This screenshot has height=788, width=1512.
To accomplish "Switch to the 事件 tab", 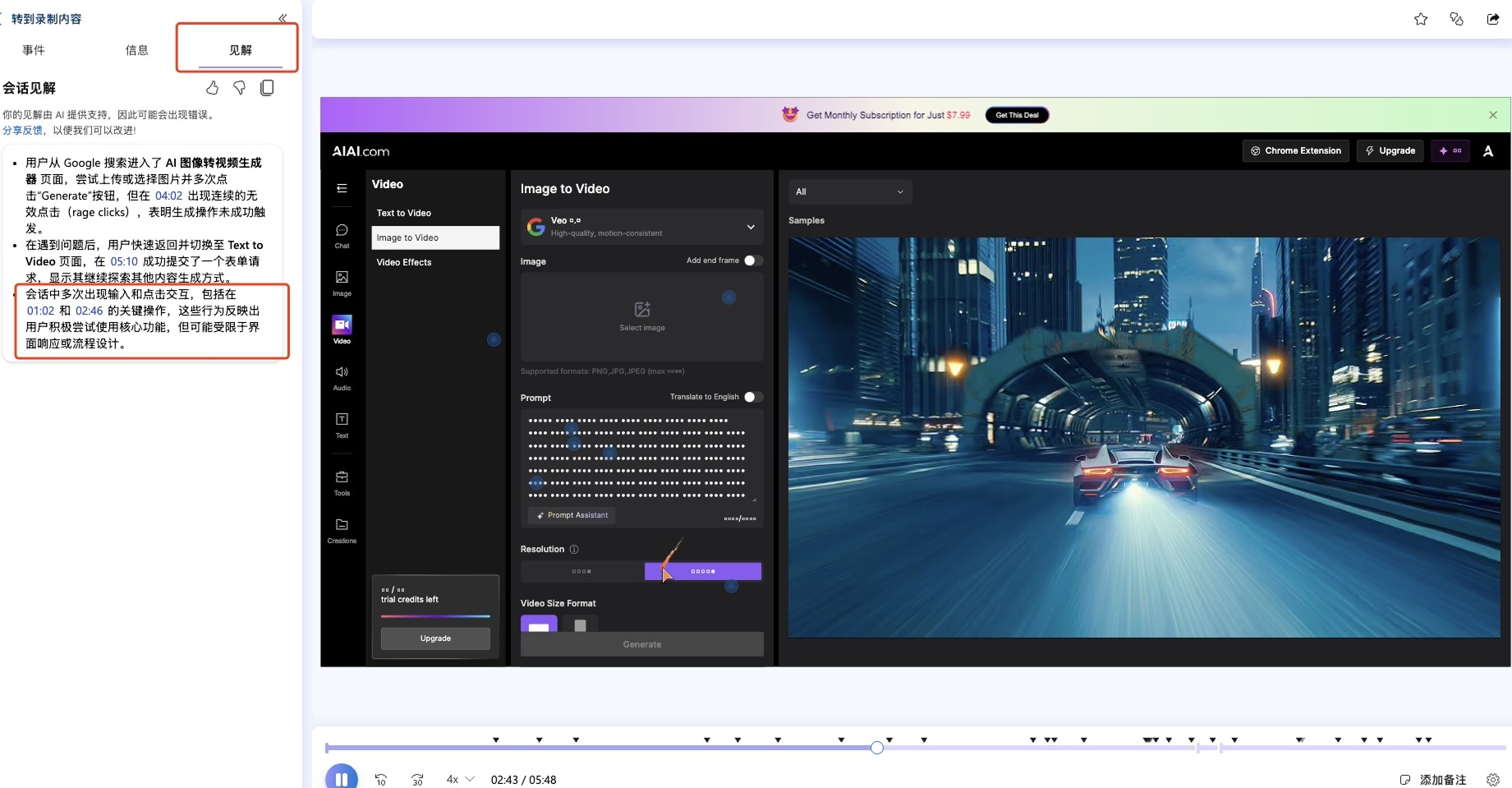I will (x=34, y=50).
